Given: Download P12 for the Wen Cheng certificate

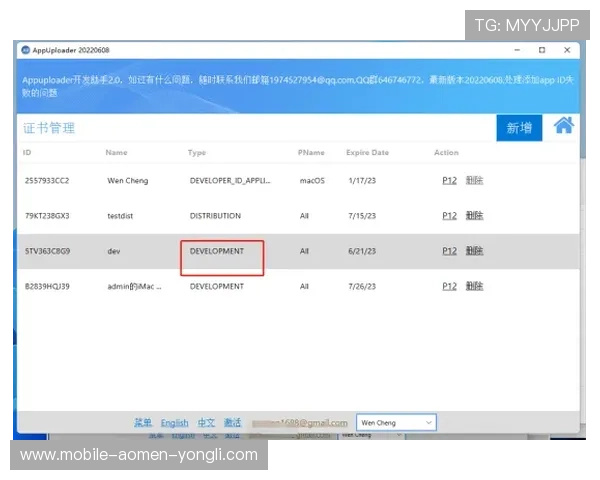Looking at the screenshot, I should pyautogui.click(x=450, y=180).
